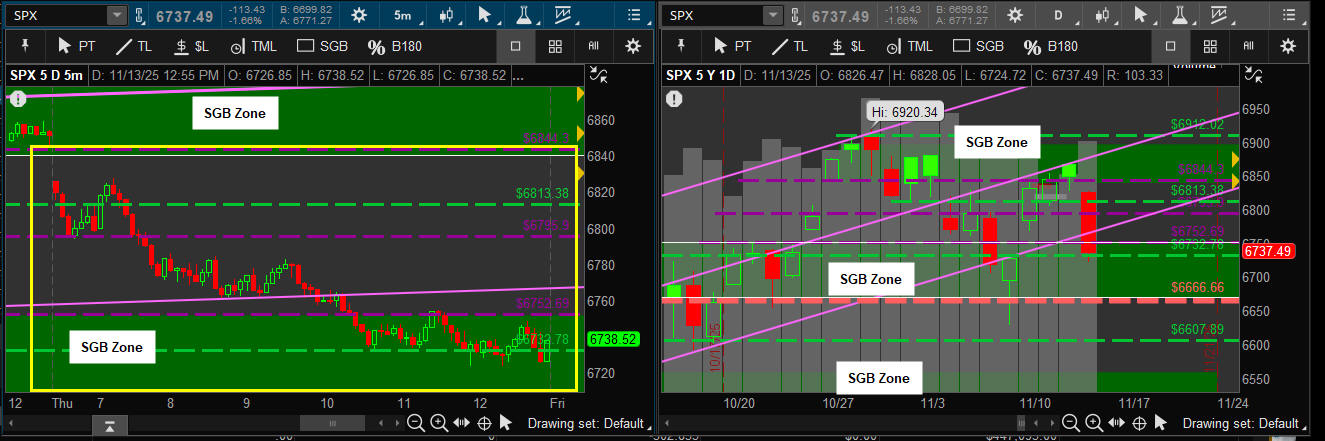The width and height of the screenshot is (1325, 441).
Task: Open Drawing set: Default menu under left chart
Action: [591, 424]
